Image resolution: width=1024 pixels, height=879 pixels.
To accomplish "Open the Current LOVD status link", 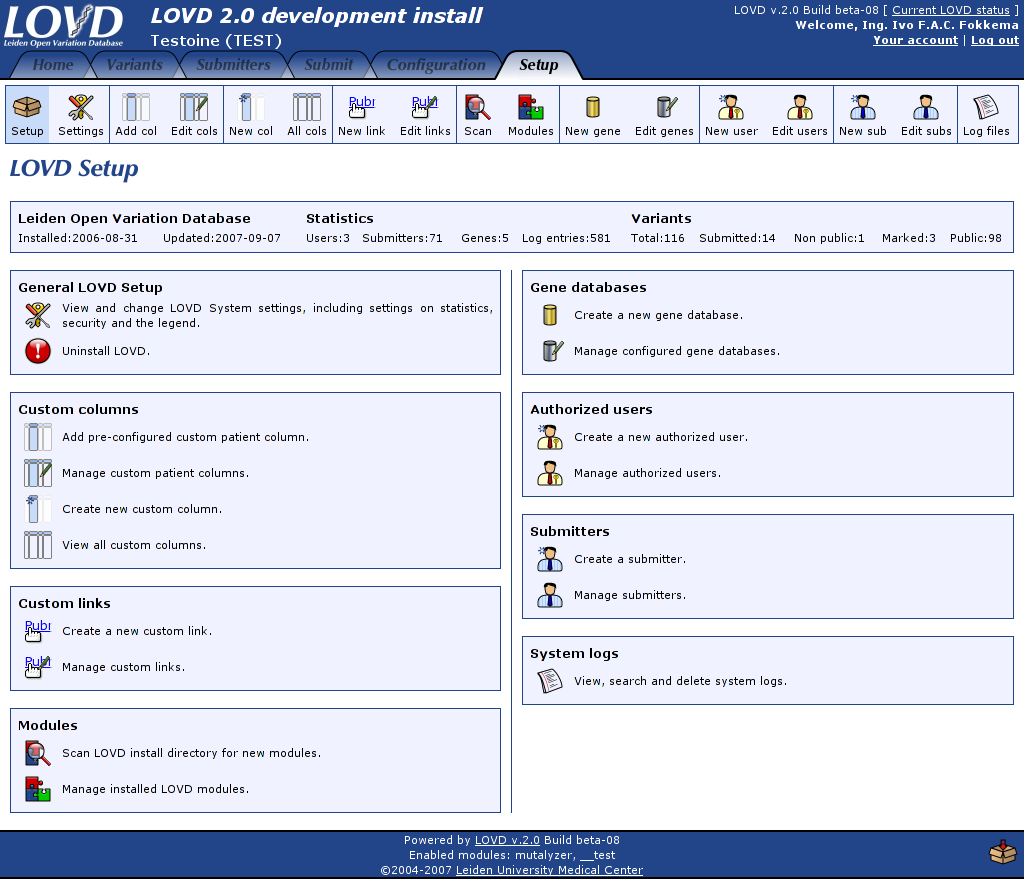I will click(951, 10).
